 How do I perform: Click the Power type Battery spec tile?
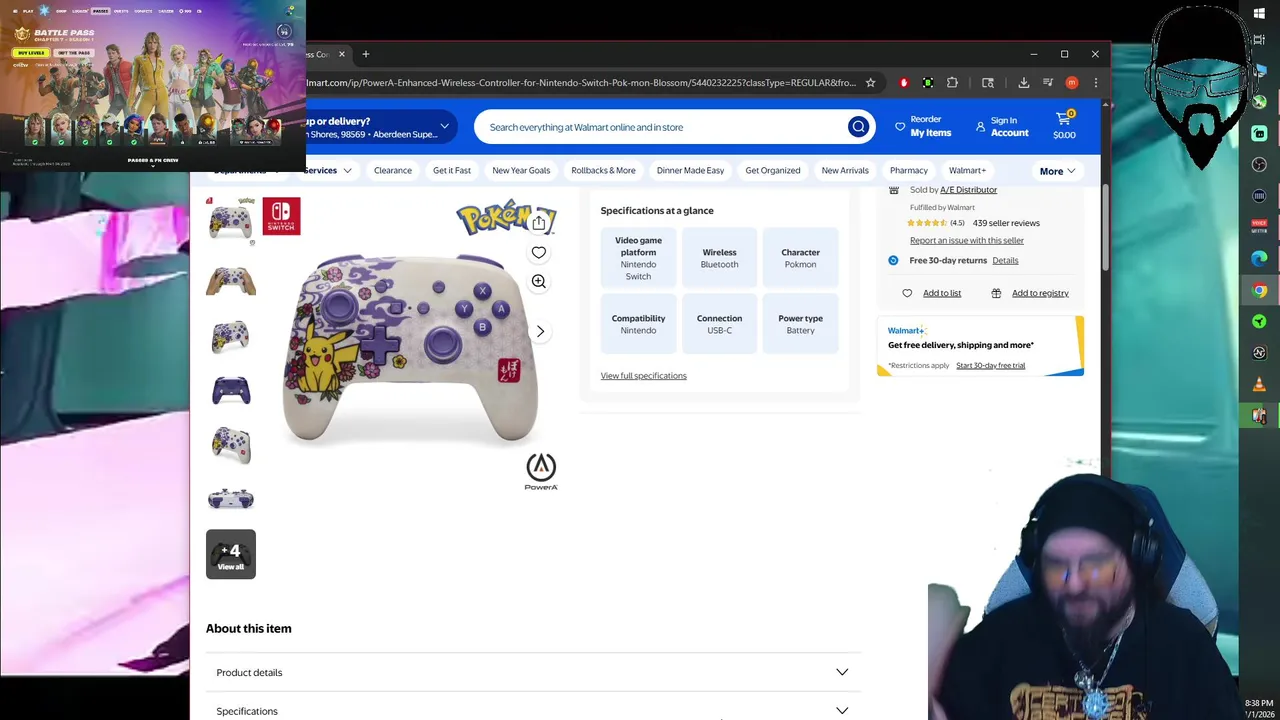[x=800, y=324]
